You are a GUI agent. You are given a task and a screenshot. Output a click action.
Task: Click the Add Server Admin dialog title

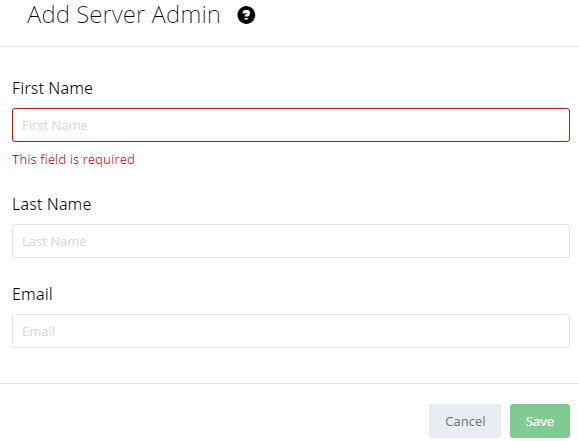point(124,15)
